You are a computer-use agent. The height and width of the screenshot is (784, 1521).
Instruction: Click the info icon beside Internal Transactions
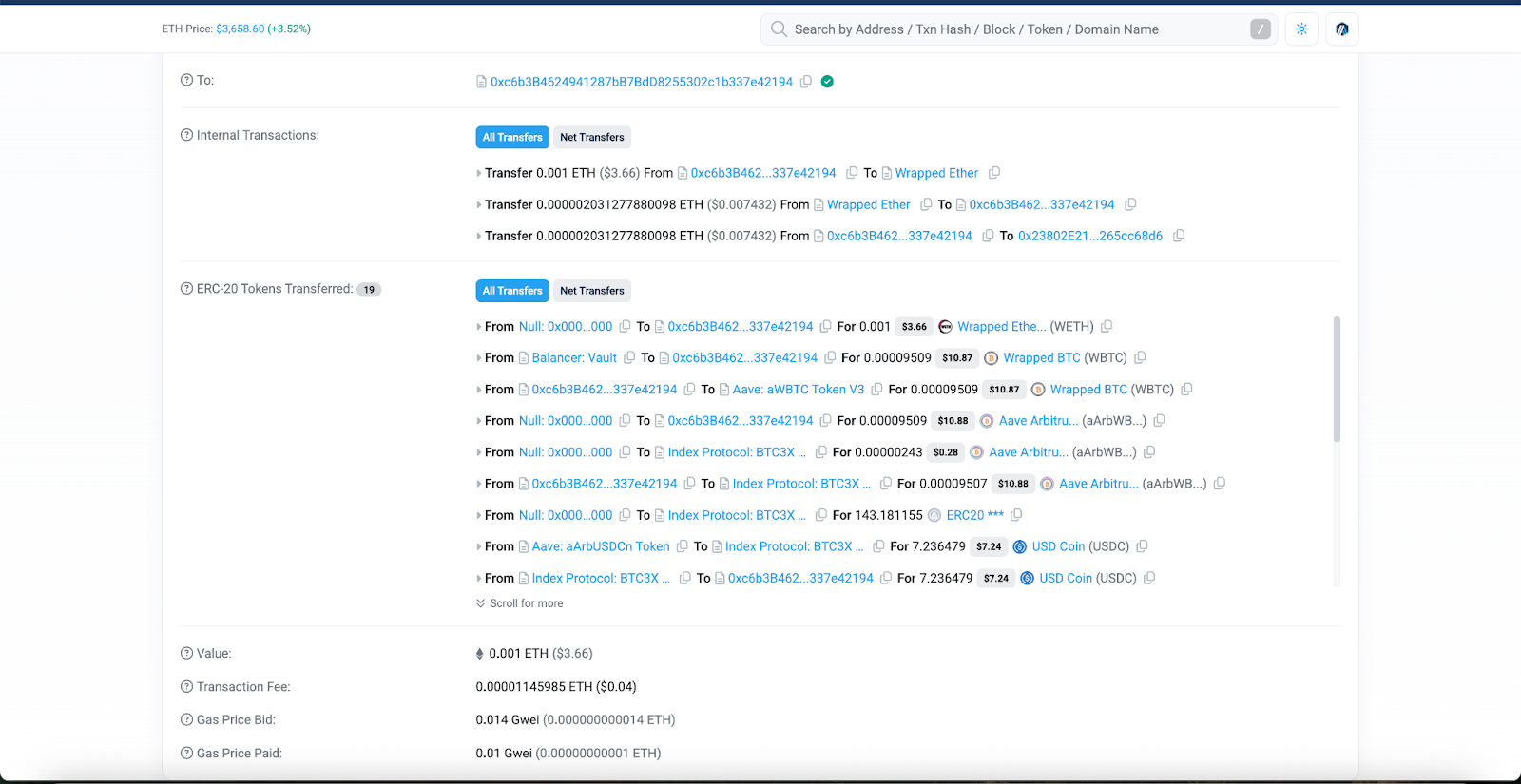186,135
